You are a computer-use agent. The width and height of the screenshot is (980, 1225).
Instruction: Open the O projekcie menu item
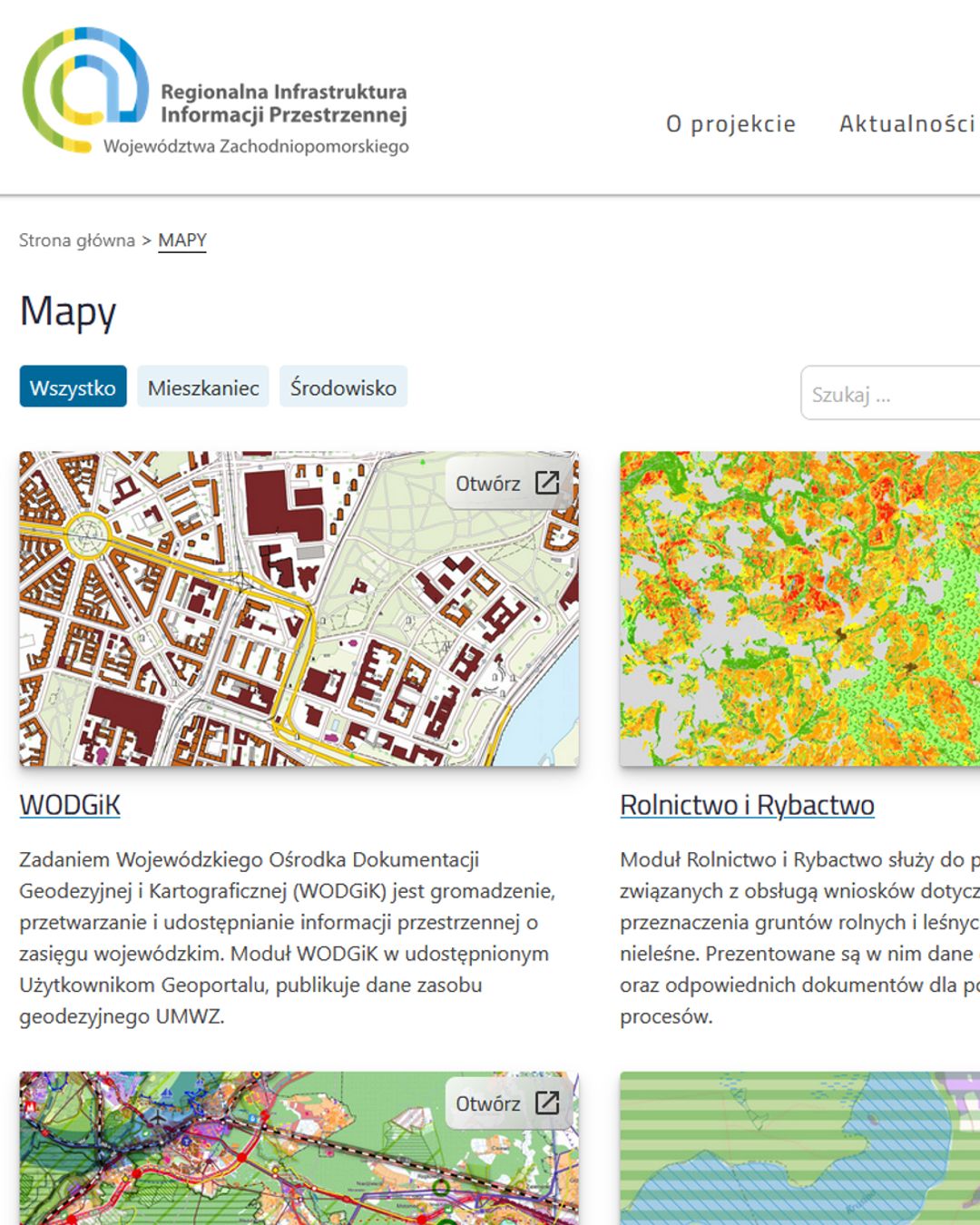pyautogui.click(x=730, y=123)
